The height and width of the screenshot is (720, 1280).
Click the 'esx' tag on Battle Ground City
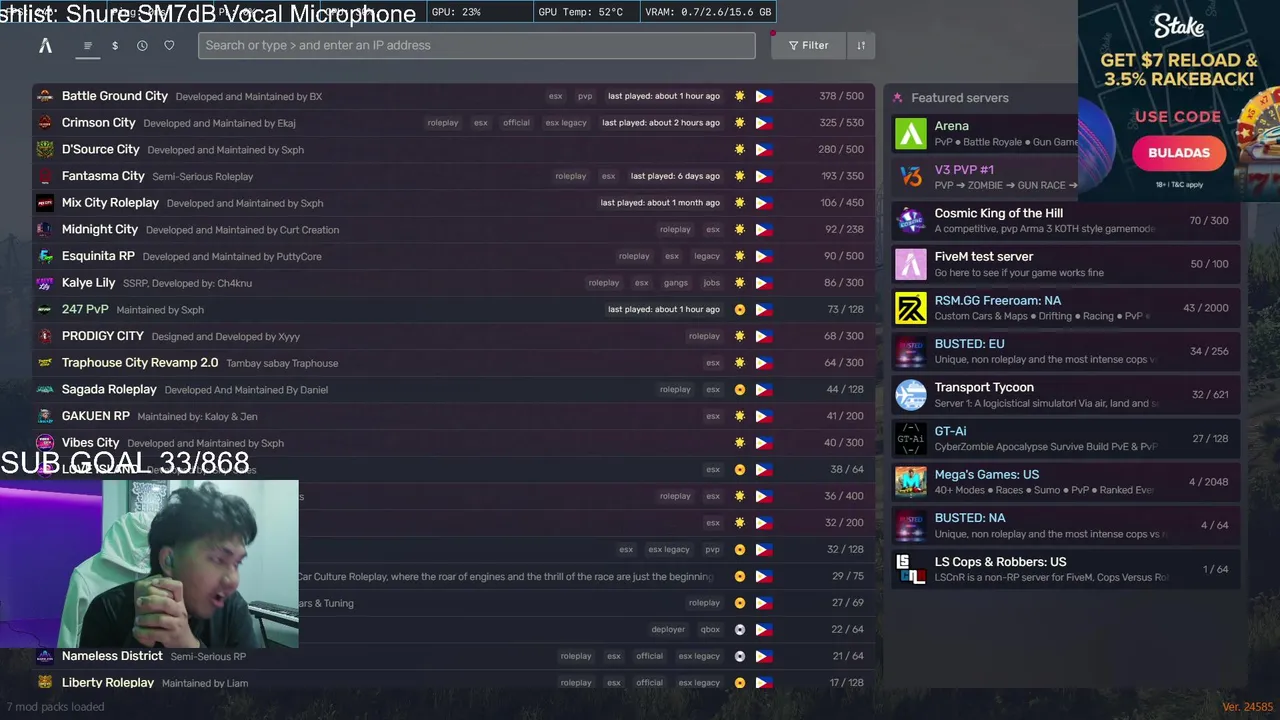(555, 96)
